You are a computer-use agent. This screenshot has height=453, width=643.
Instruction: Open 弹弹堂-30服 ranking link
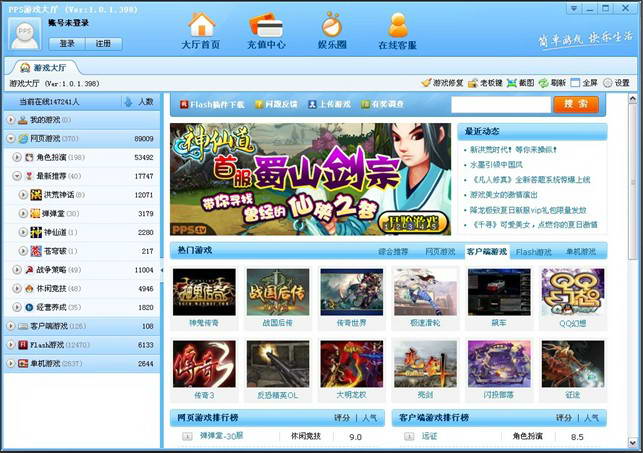221,436
